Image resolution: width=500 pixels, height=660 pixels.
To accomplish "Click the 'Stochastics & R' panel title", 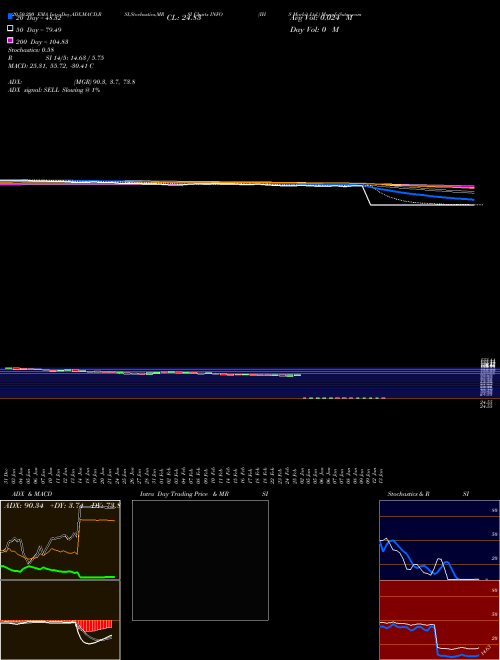I will (x=408, y=494).
